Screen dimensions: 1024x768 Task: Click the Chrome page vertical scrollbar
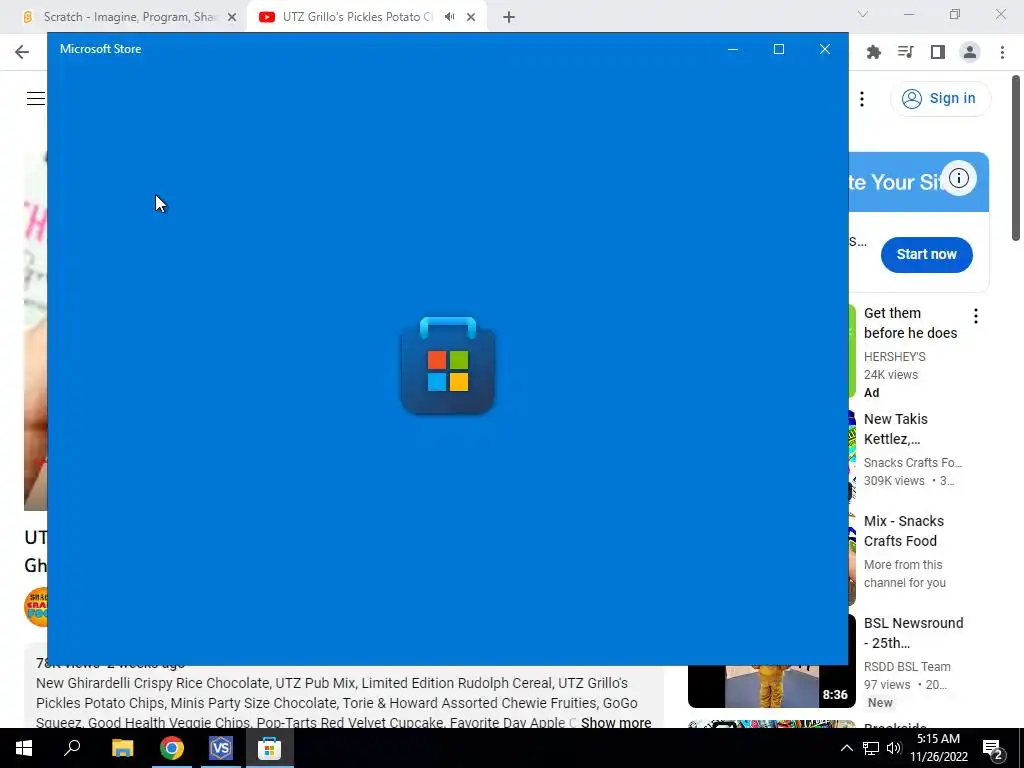[x=1016, y=159]
